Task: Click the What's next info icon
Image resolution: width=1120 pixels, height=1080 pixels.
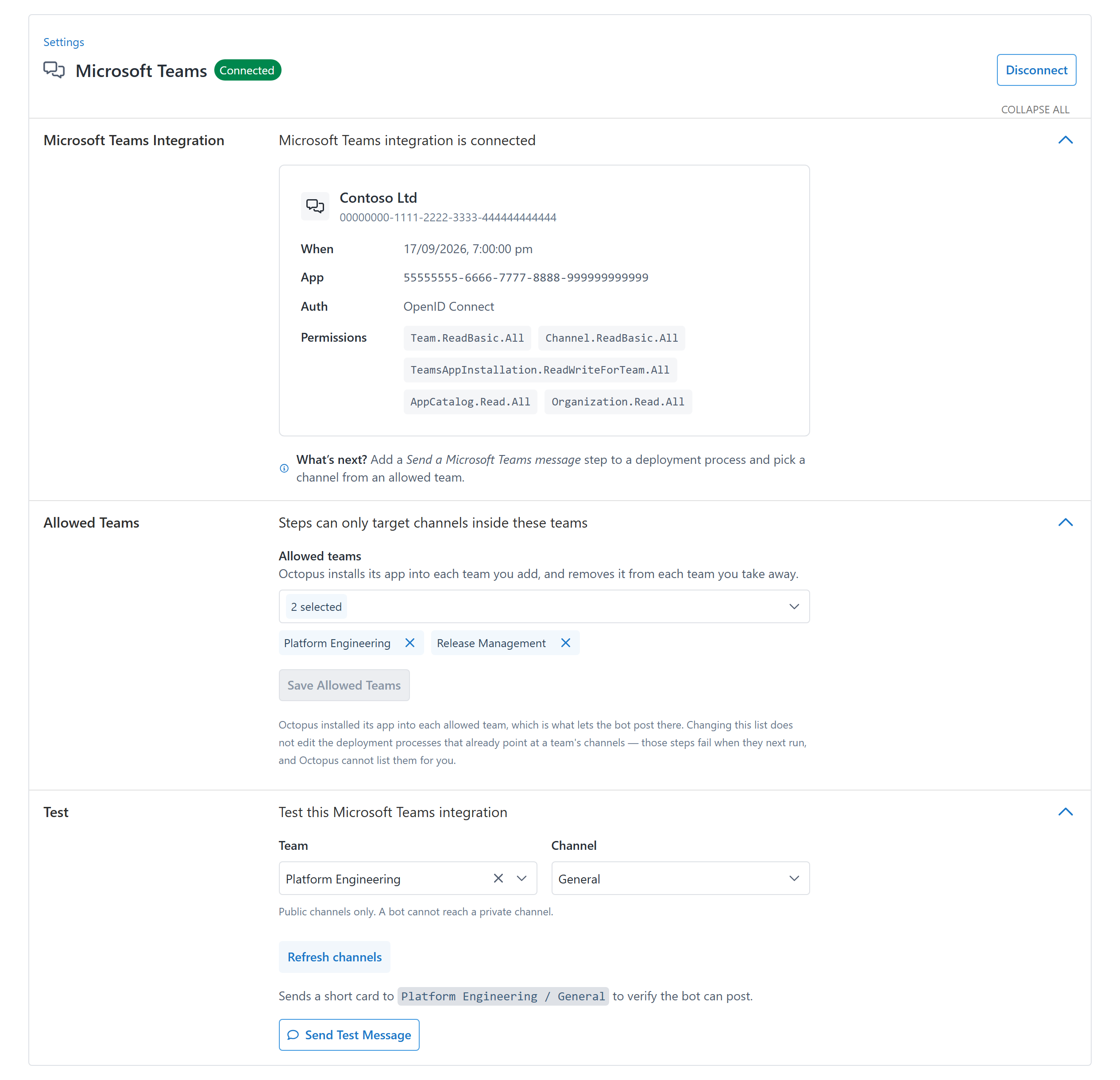Action: [284, 469]
